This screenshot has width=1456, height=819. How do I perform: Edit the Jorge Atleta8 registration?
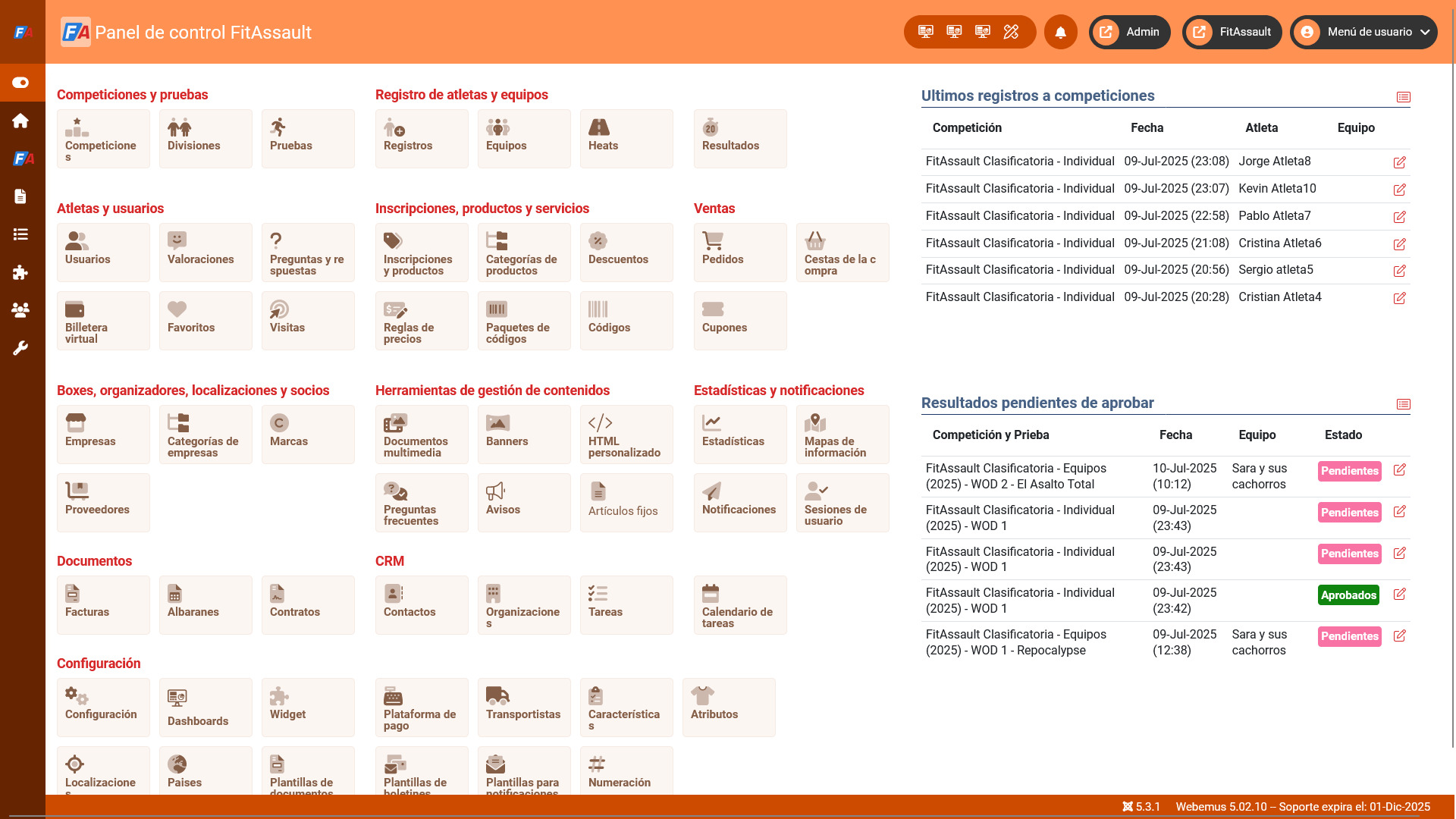1400,162
